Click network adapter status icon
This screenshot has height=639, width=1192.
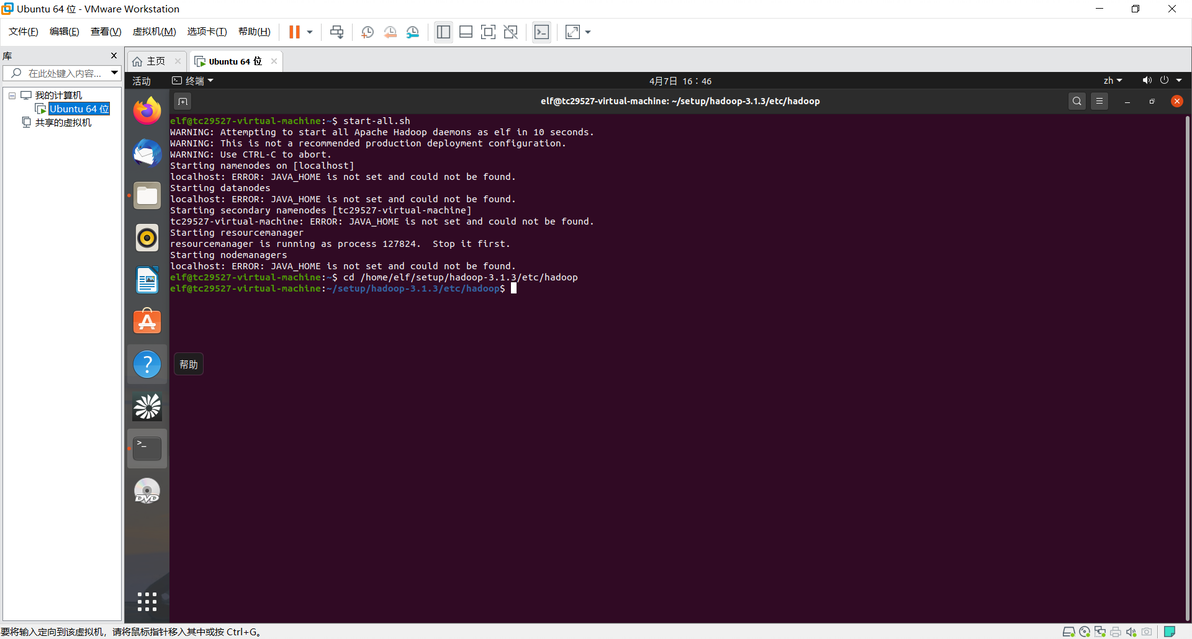[x=1100, y=631]
